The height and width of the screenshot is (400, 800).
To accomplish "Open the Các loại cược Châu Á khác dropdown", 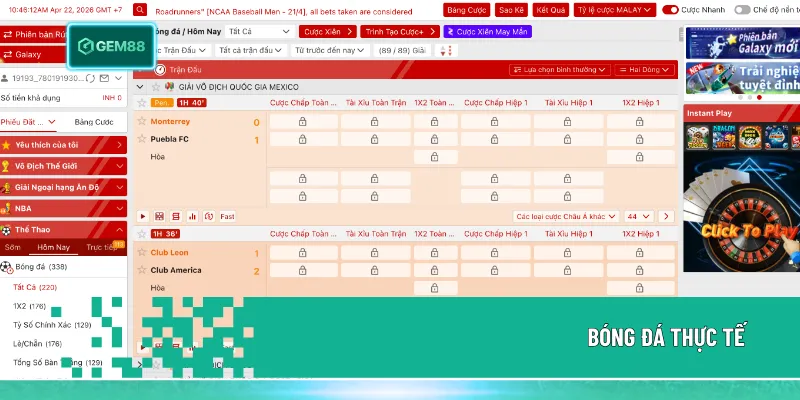I will point(566,216).
